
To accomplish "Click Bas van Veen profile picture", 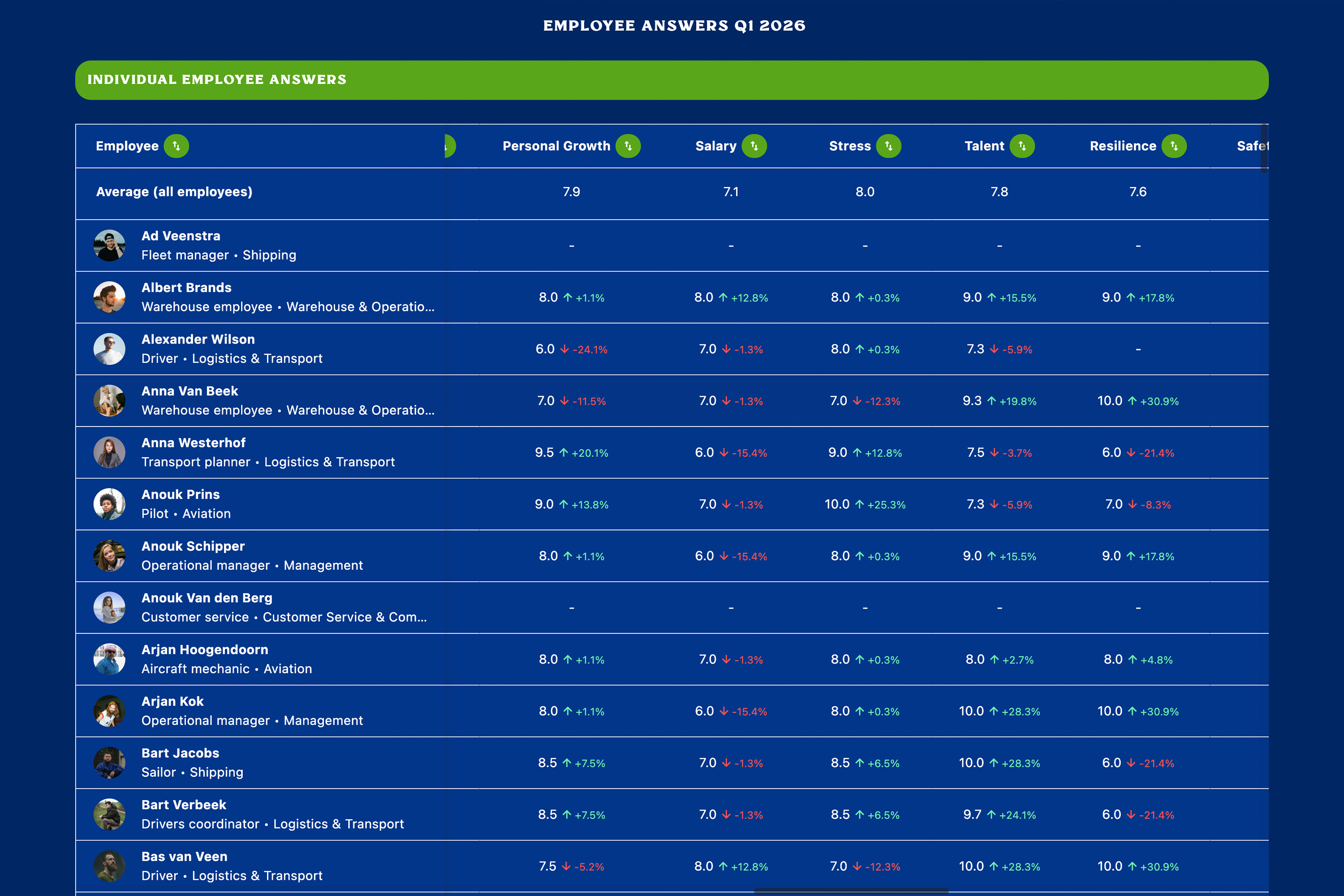I will pos(109,866).
